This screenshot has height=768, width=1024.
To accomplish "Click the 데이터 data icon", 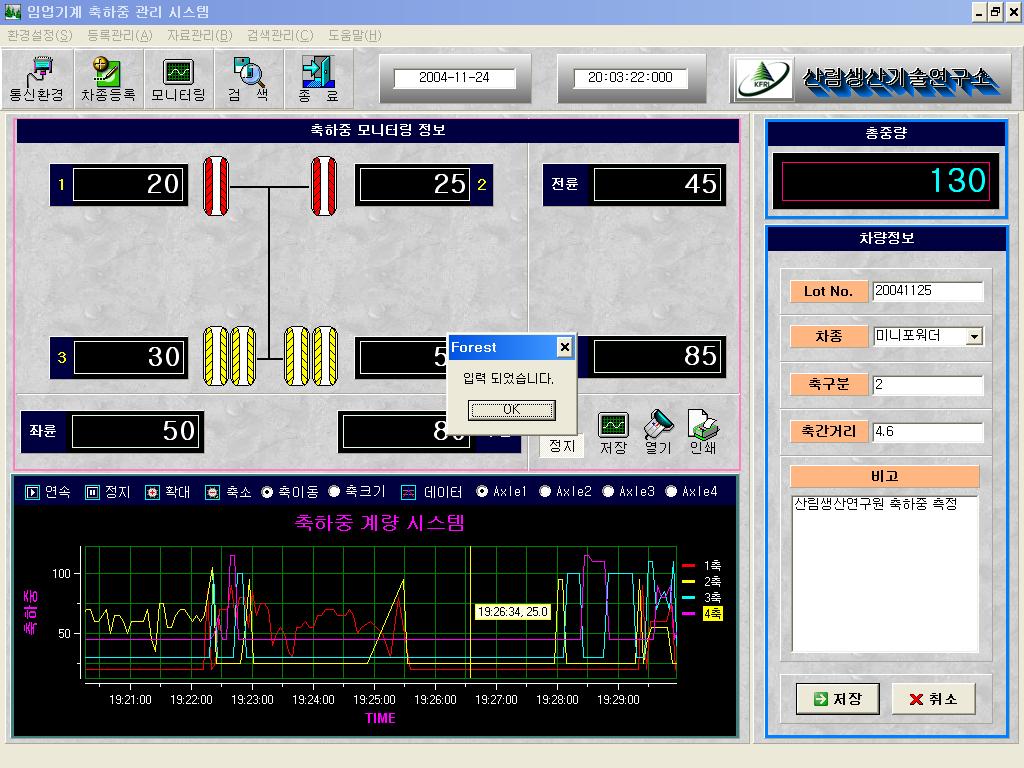I will point(408,492).
